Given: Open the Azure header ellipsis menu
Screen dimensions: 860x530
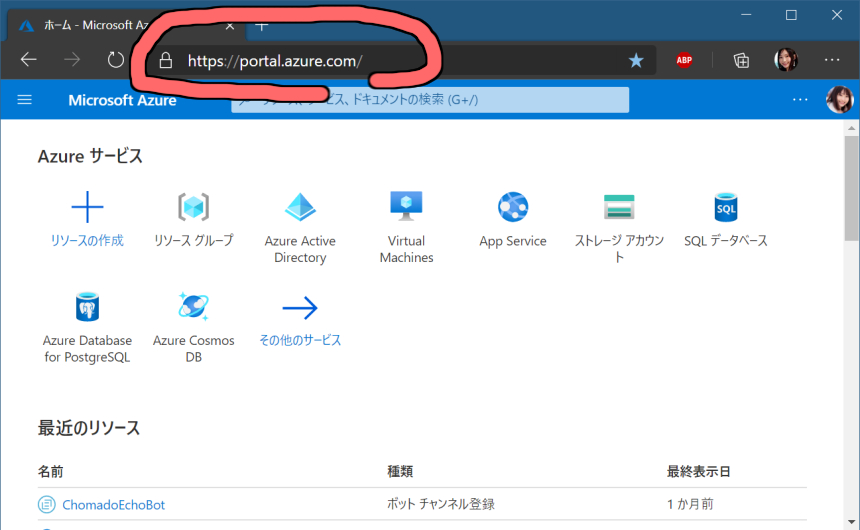Looking at the screenshot, I should 800,99.
